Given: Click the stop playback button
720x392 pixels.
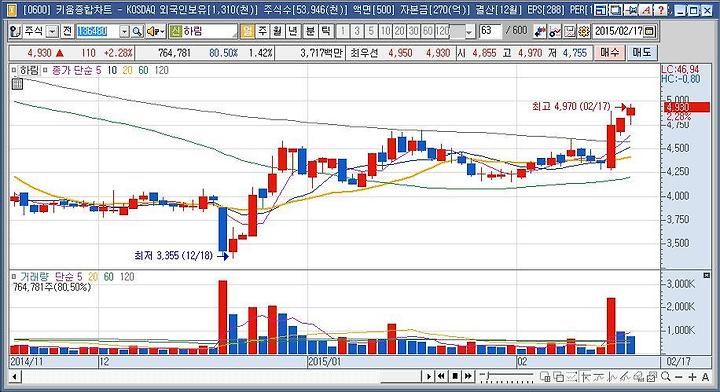Looking at the screenshot, I should [x=455, y=377].
